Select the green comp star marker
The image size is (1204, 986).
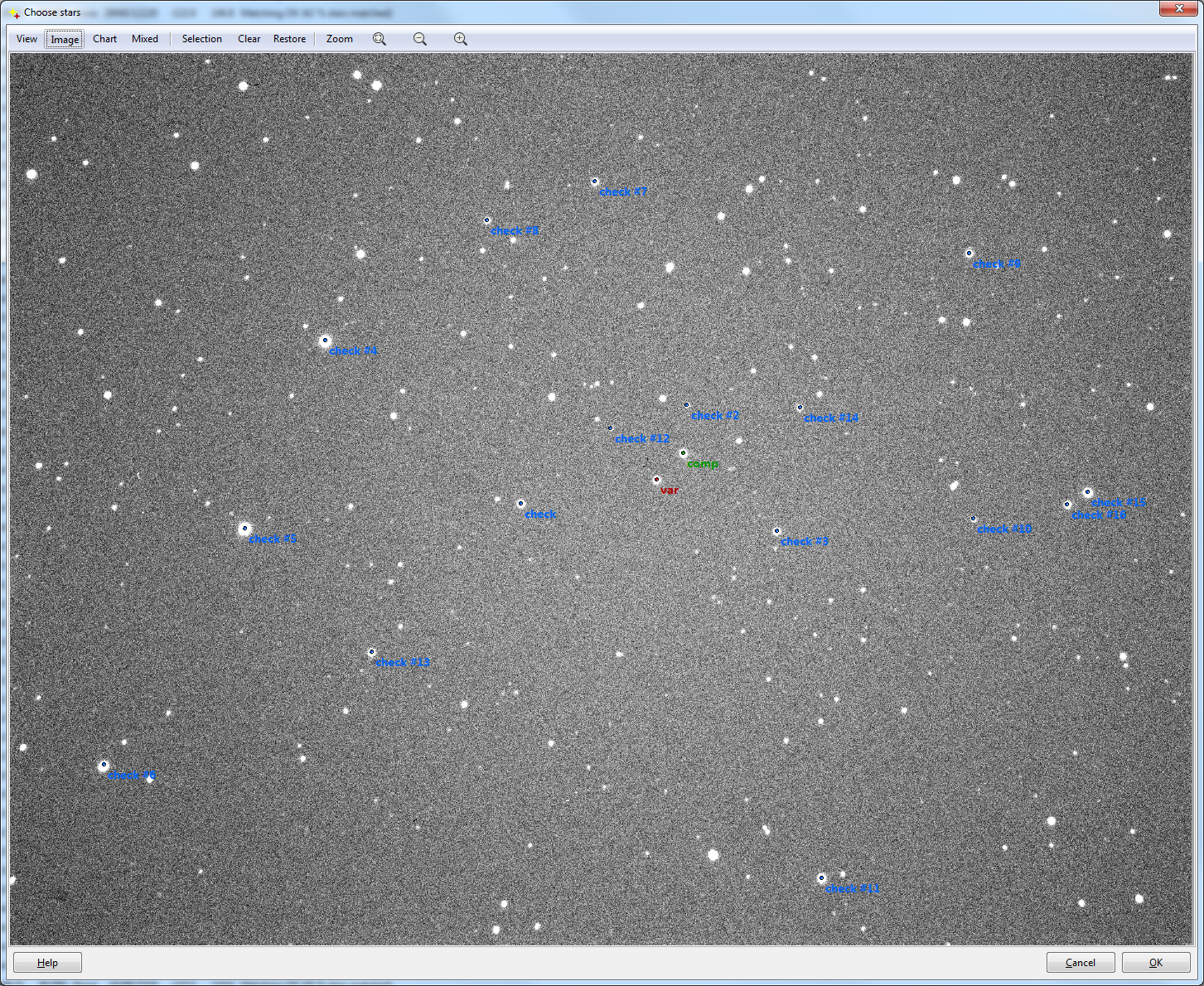point(683,453)
